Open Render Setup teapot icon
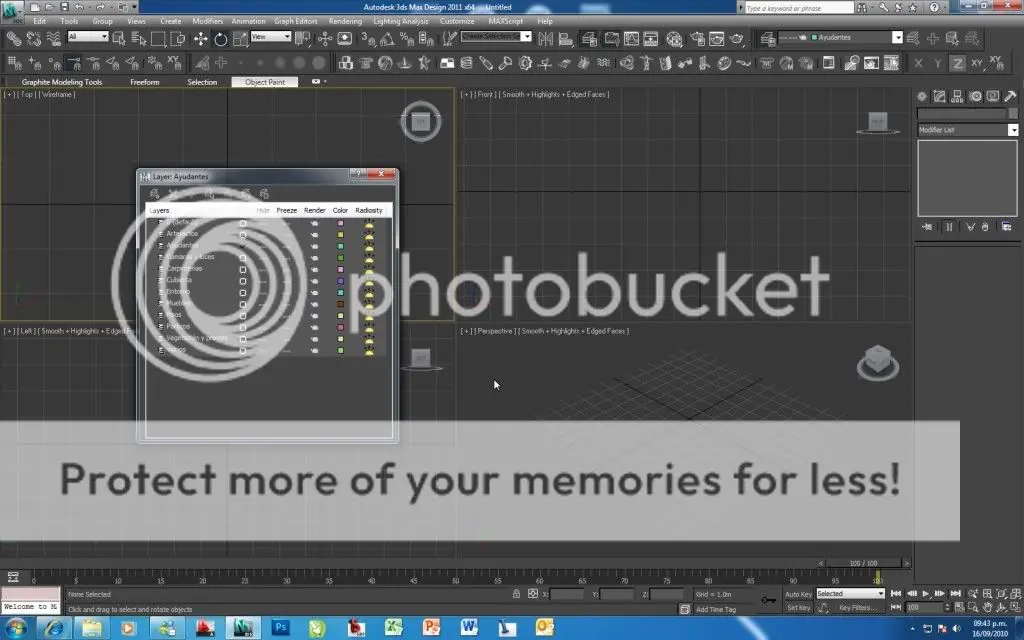This screenshot has width=1024, height=640. point(697,39)
